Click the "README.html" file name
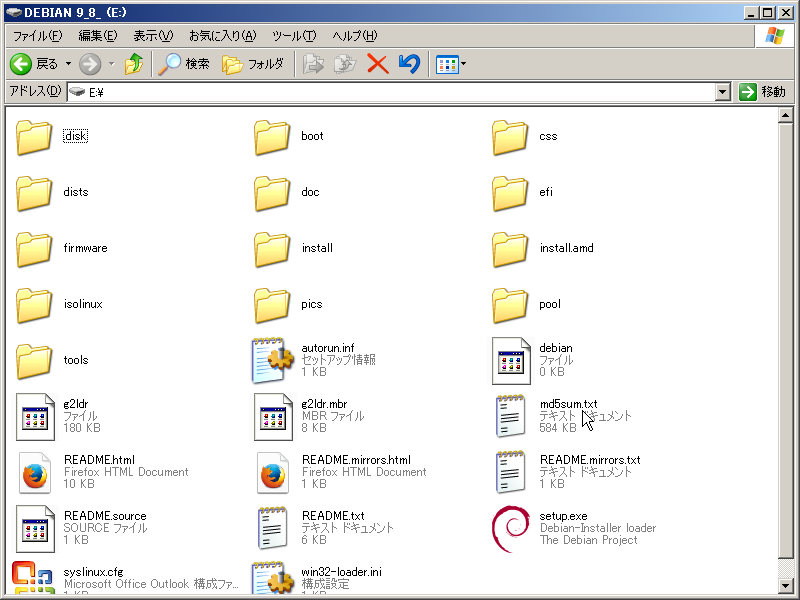The height and width of the screenshot is (600, 800). point(99,460)
